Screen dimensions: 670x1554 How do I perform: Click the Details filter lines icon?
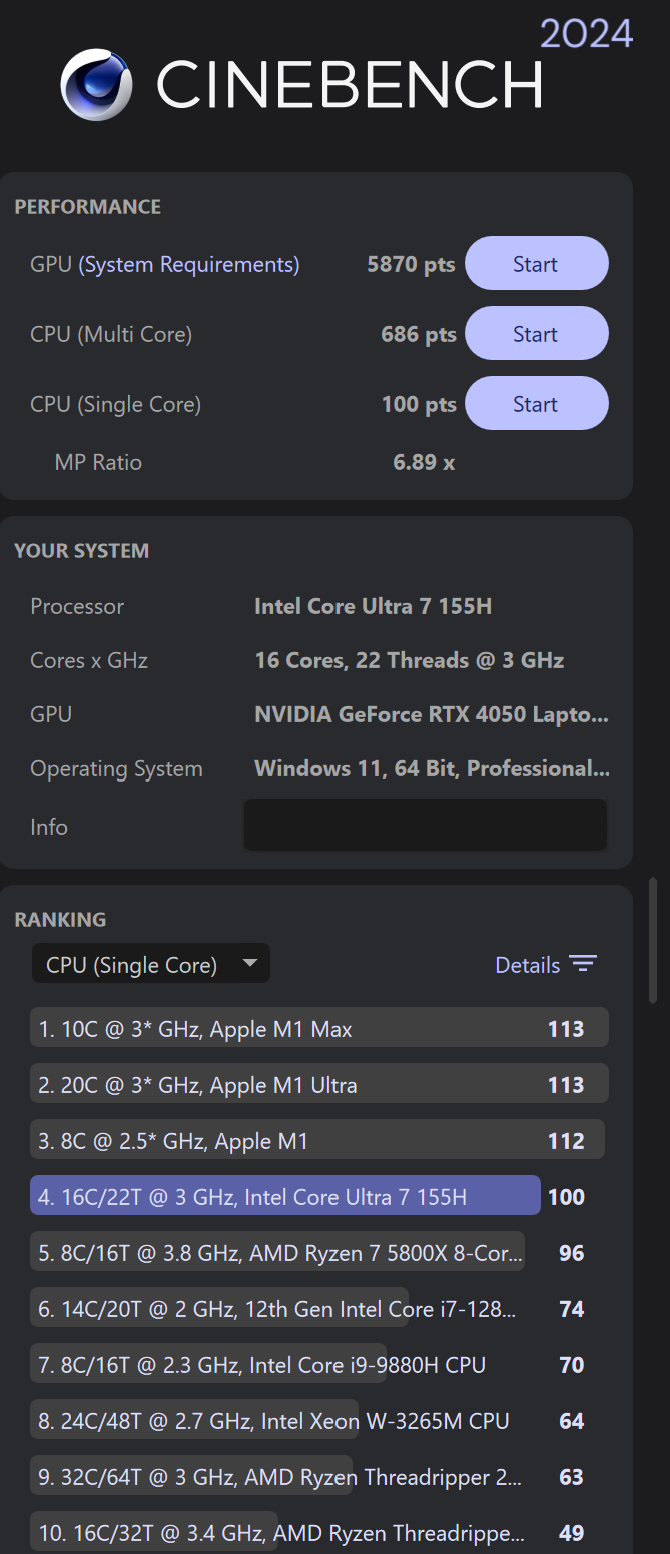(582, 964)
